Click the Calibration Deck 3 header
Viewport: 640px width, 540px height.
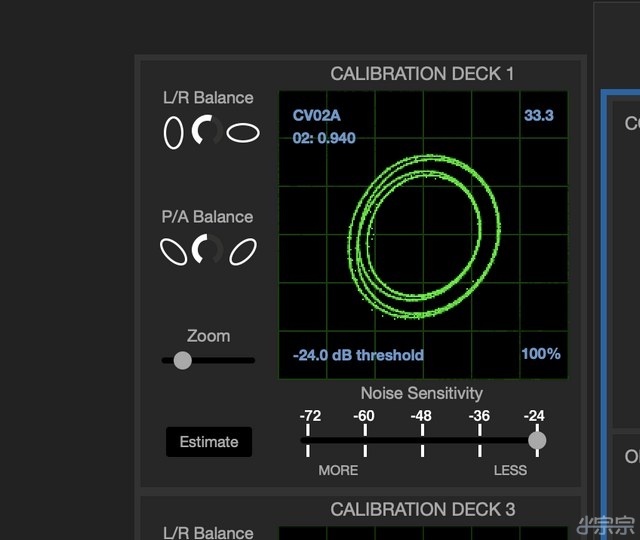(422, 510)
